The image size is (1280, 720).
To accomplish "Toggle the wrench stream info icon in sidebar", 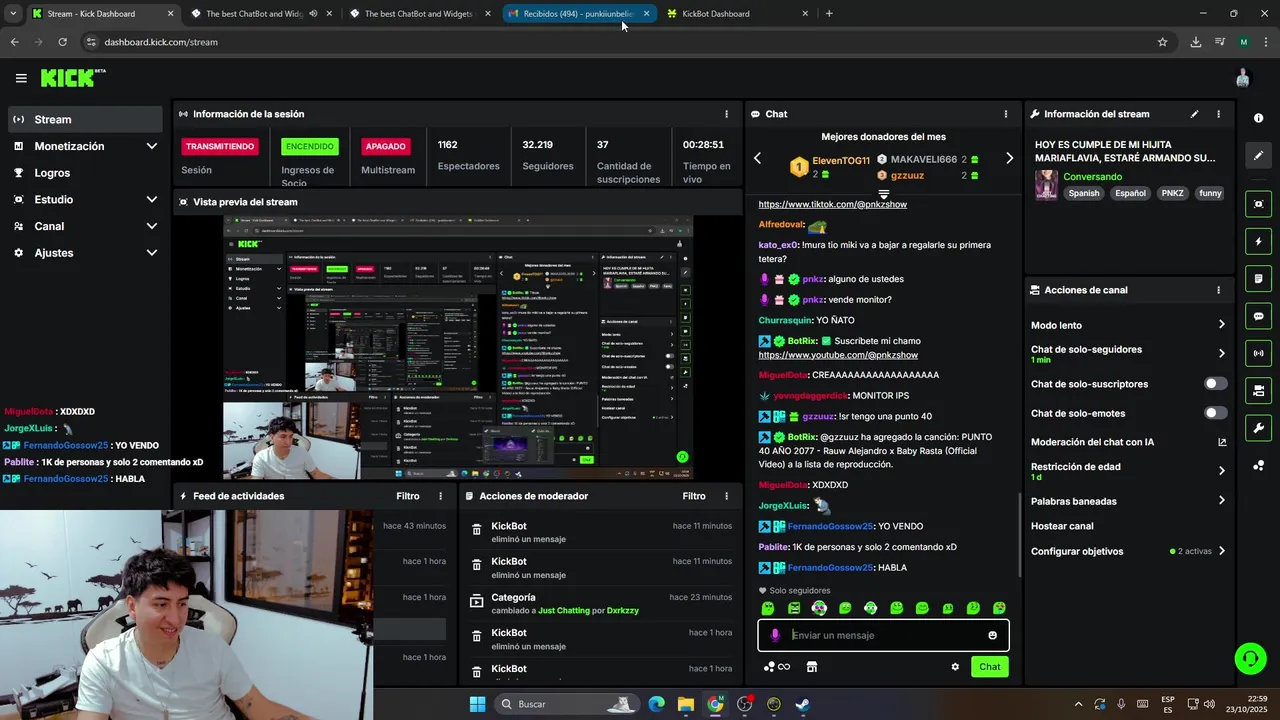I will 1258,428.
